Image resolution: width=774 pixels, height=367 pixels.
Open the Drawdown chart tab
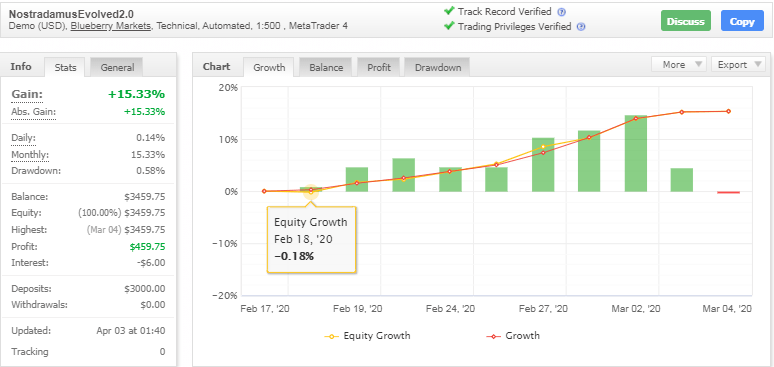click(437, 68)
